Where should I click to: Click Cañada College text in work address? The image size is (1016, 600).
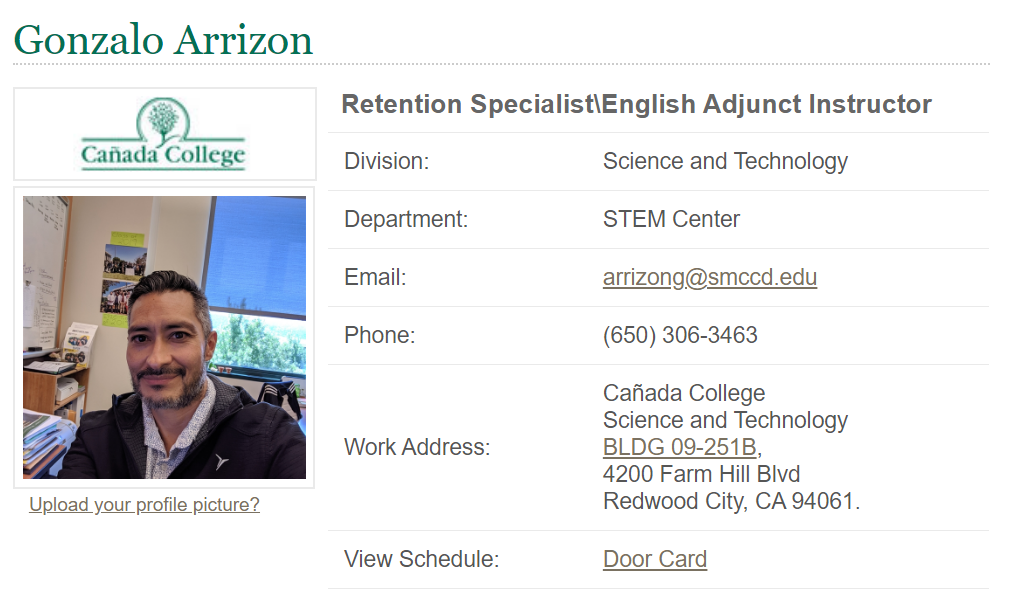pos(683,393)
